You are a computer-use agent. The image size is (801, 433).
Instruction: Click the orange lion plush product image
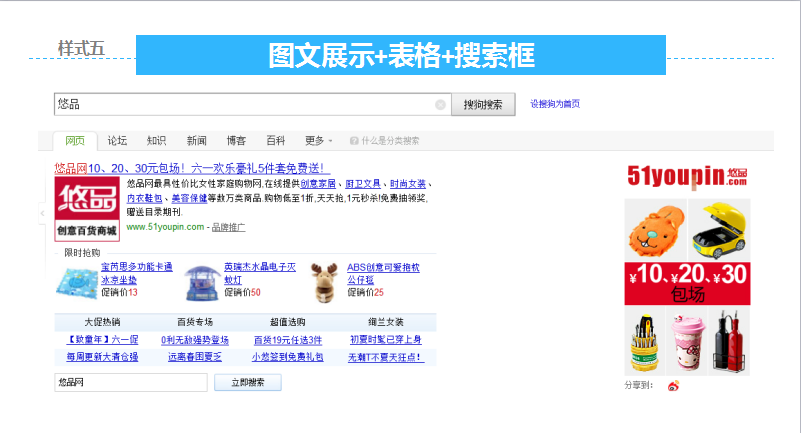coord(656,230)
